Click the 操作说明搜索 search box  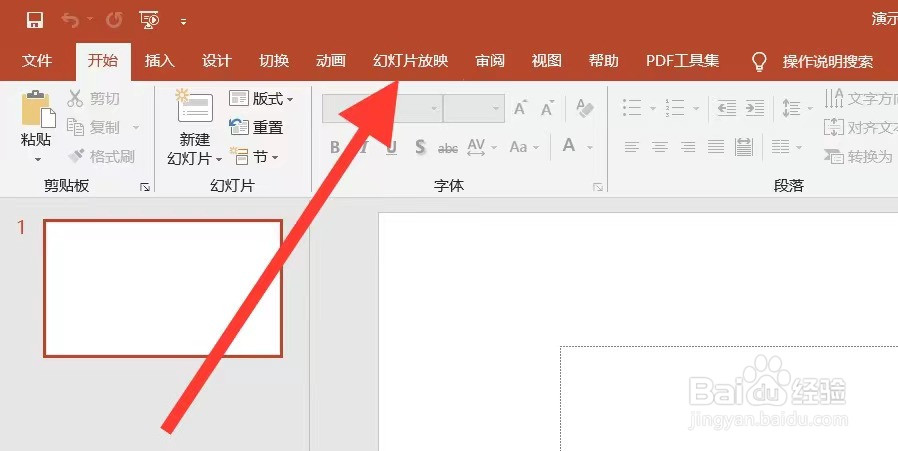pyautogui.click(x=828, y=61)
